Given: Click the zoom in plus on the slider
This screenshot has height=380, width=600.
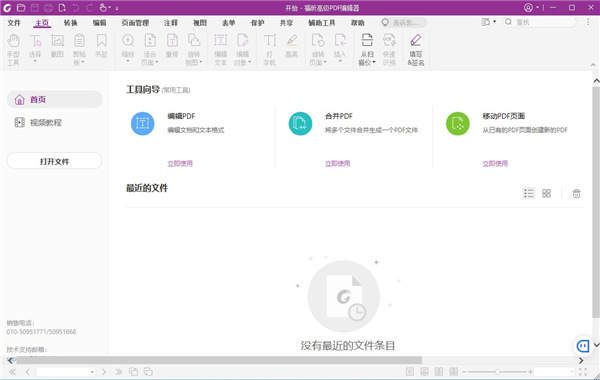Looking at the screenshot, I should (530, 372).
